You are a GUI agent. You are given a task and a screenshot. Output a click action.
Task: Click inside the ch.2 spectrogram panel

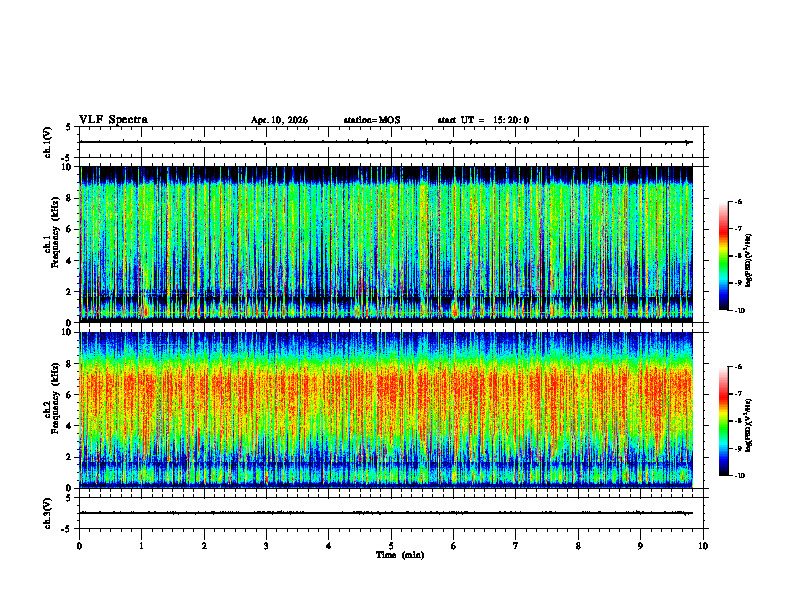[x=386, y=410]
